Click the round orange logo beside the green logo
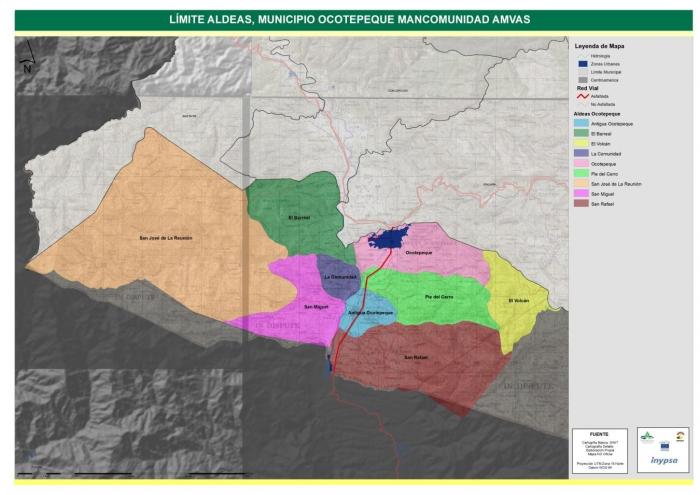The width and height of the screenshot is (700, 495). pos(680,436)
